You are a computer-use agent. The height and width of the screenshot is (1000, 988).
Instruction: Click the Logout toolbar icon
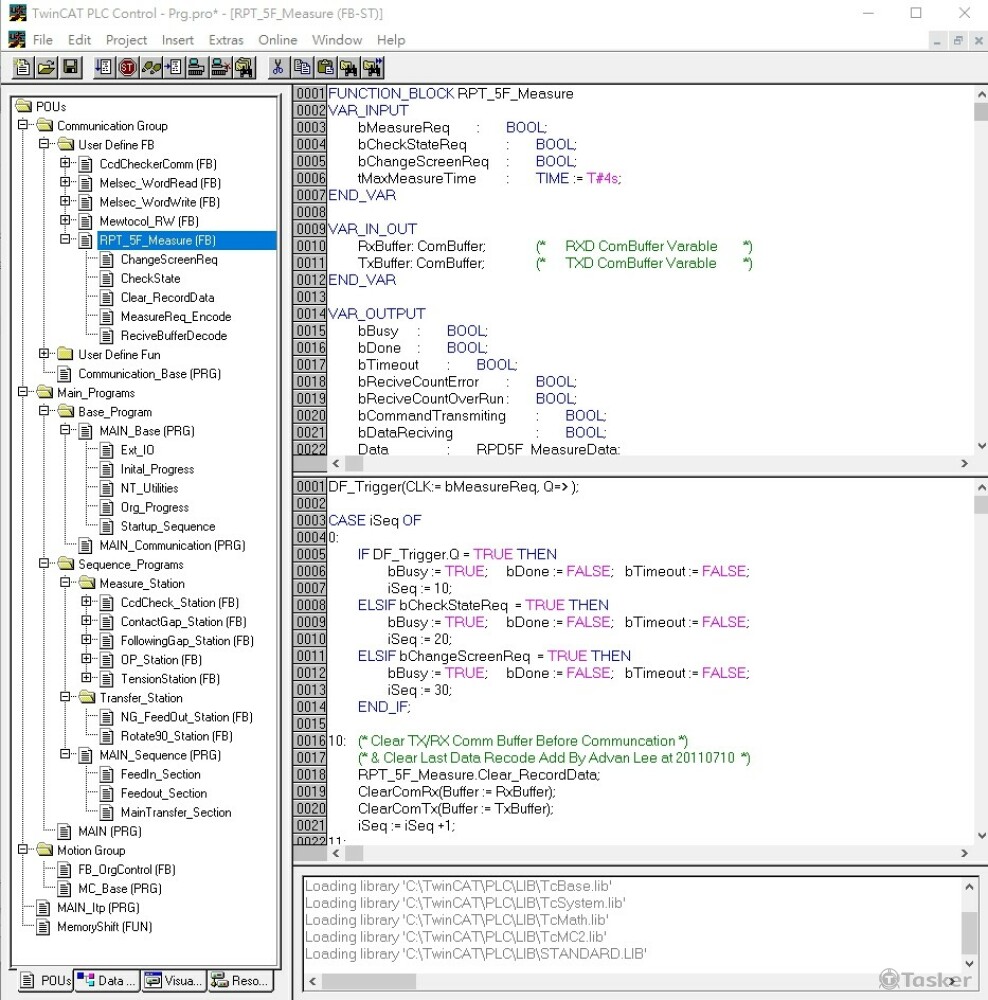(x=219, y=68)
